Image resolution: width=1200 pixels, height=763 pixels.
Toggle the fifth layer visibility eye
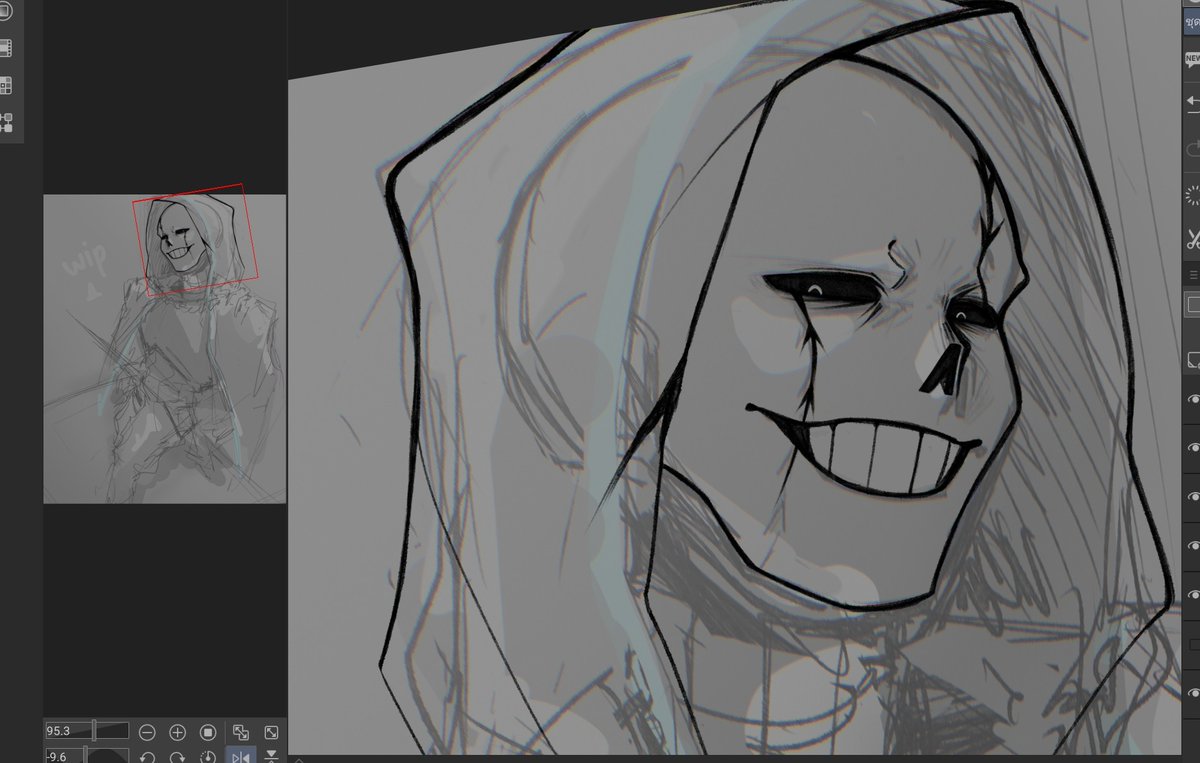tap(1193, 595)
